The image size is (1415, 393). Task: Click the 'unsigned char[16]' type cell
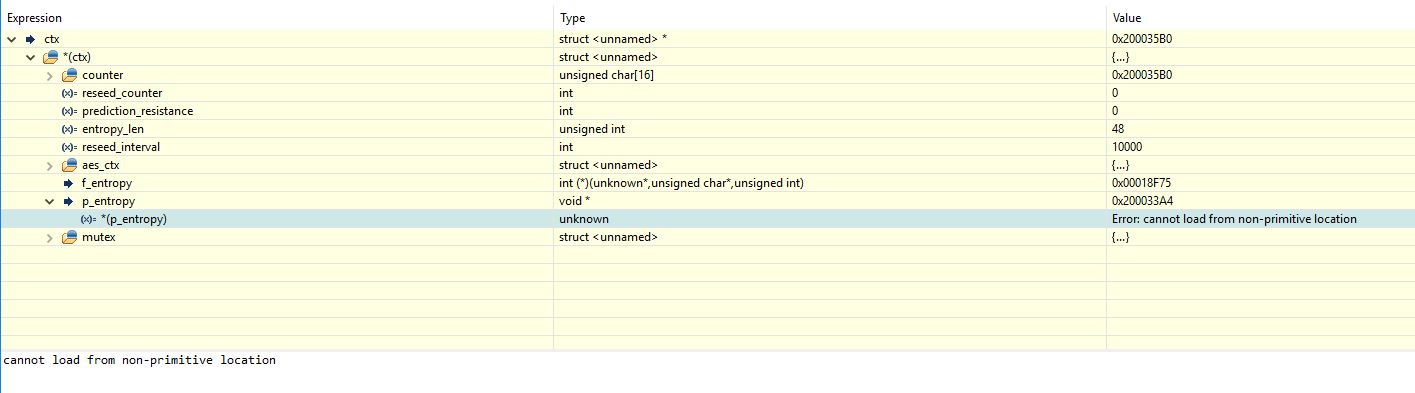[x=607, y=75]
